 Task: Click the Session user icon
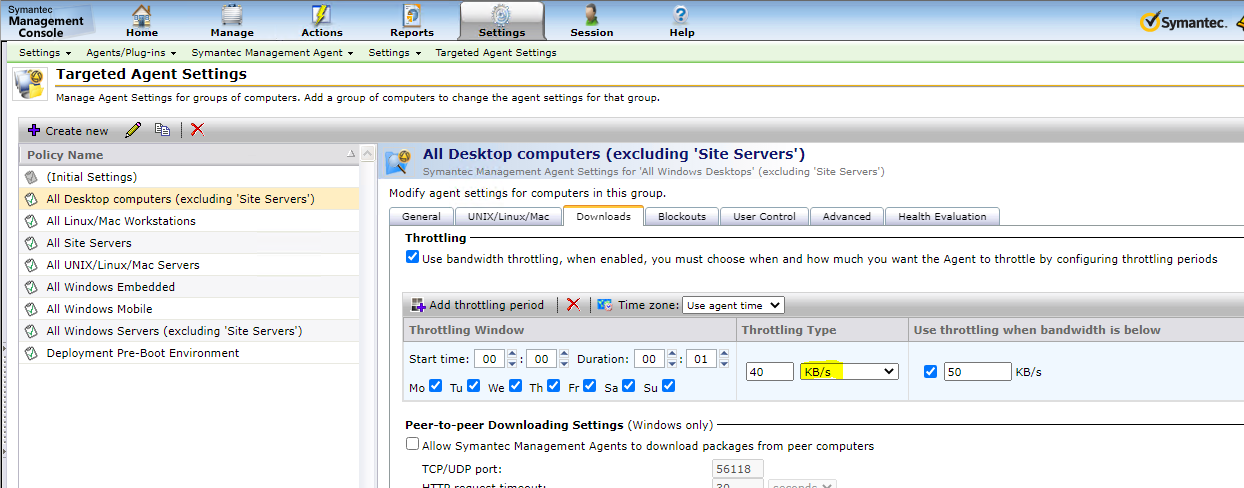click(x=592, y=15)
